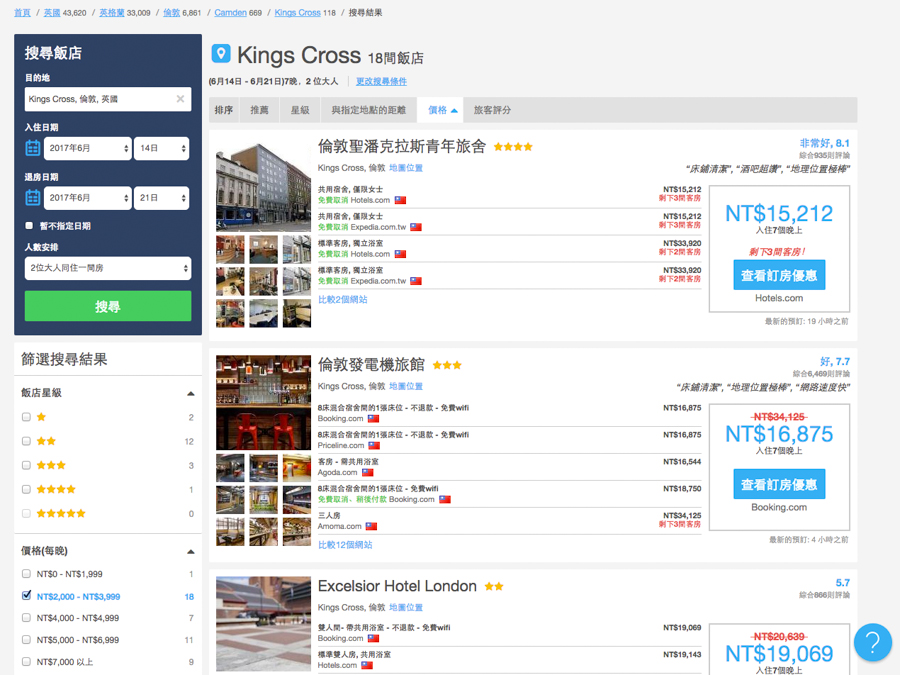
Task: Open 地圖位置 for Excelsior Hotel London
Action: click(406, 607)
